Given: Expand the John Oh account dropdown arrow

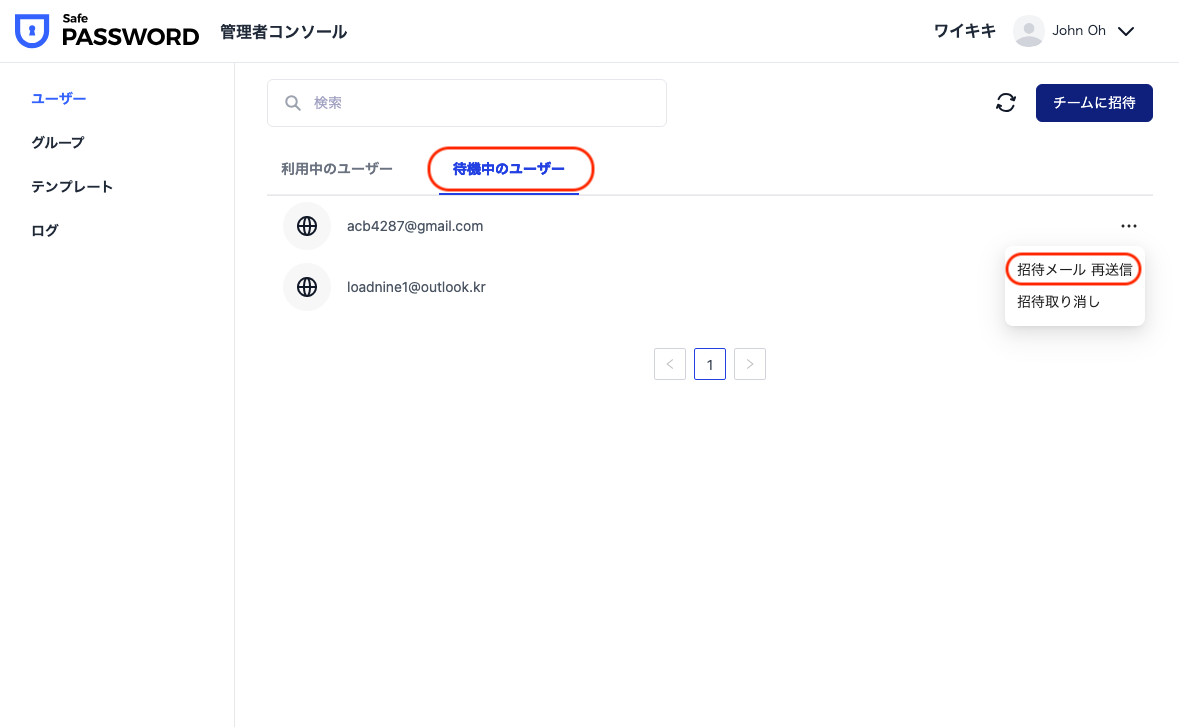Looking at the screenshot, I should point(1126,31).
